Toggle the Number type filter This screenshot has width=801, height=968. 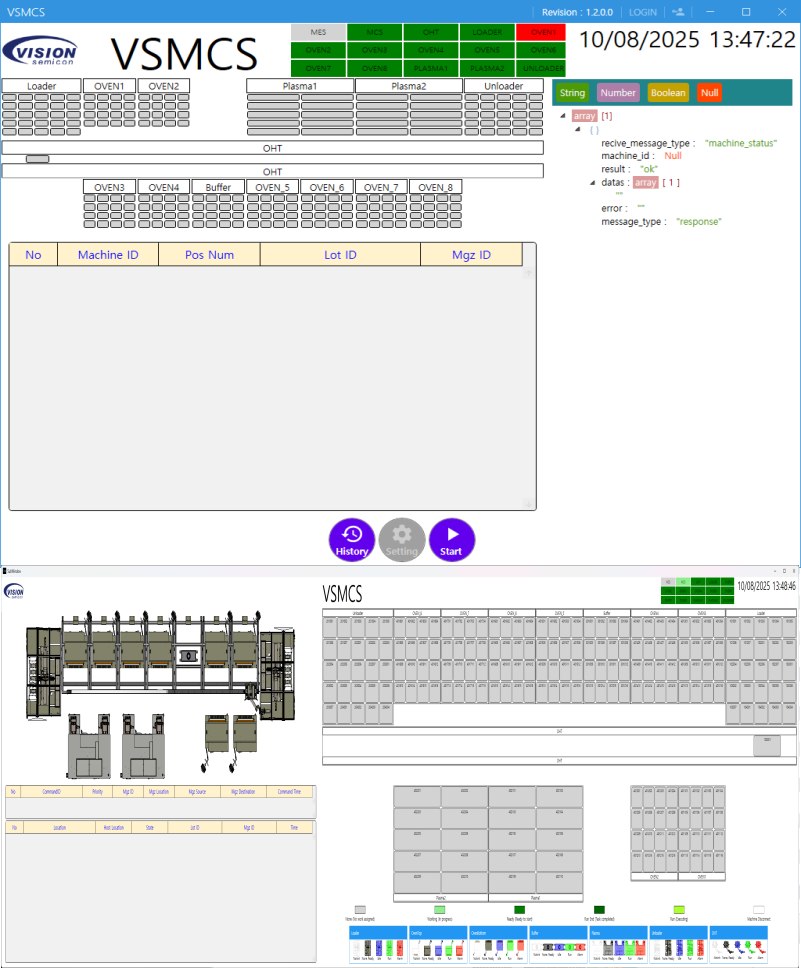(618, 93)
